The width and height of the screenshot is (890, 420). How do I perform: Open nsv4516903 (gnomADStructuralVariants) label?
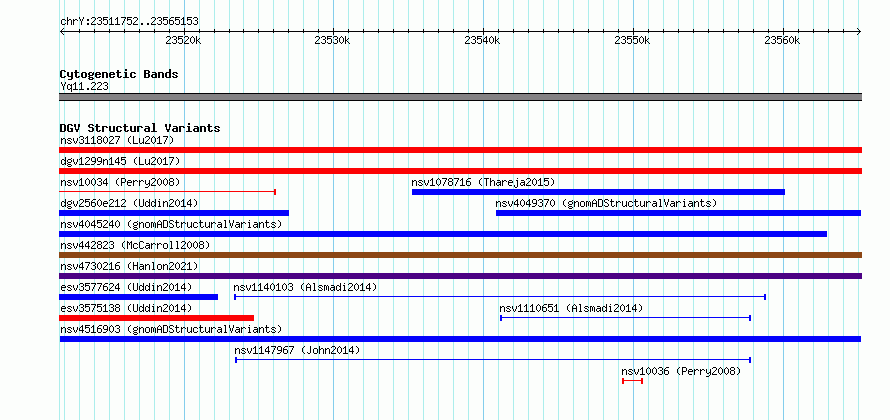[x=171, y=329]
